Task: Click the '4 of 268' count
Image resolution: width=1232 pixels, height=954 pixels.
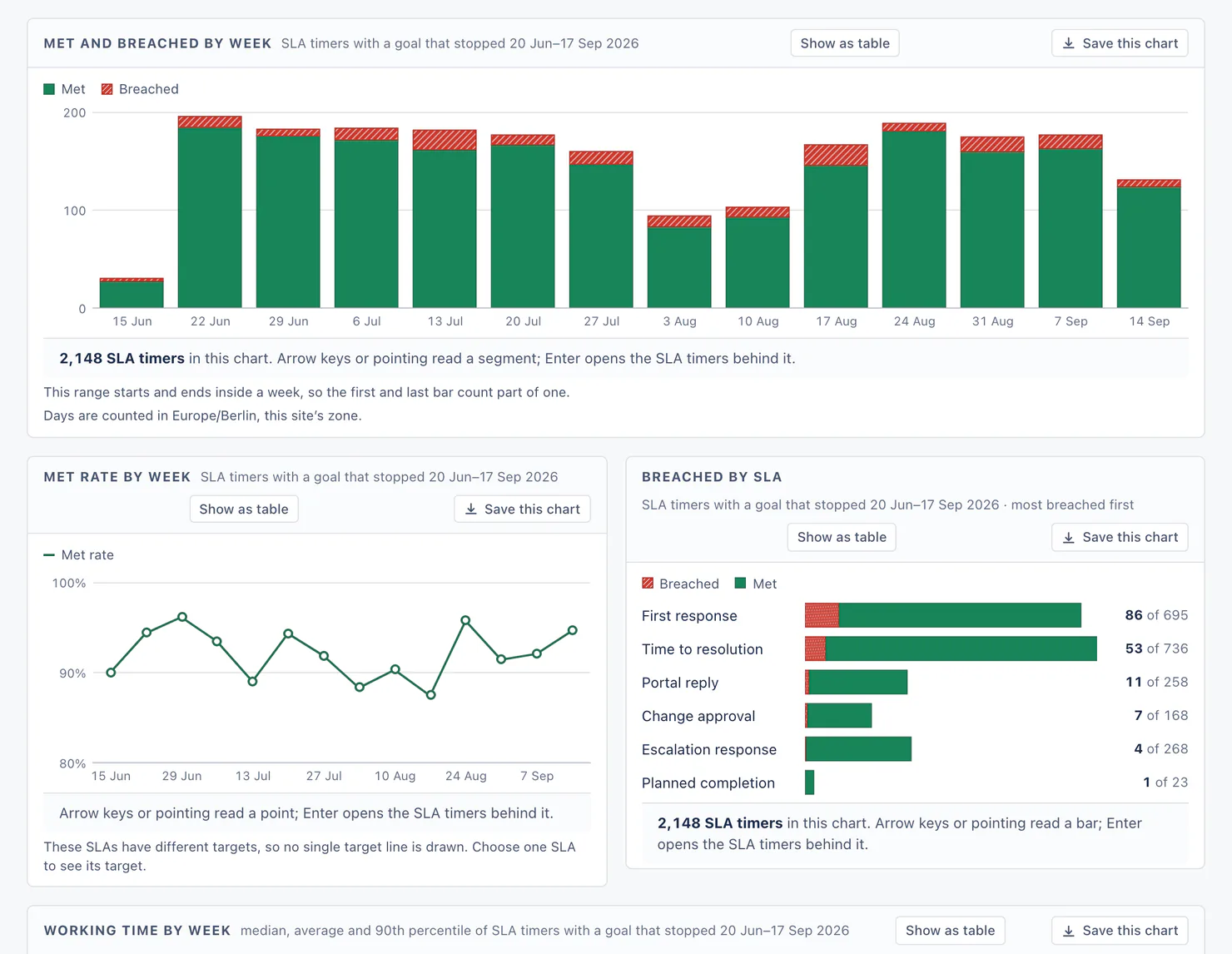Action: 1160,748
